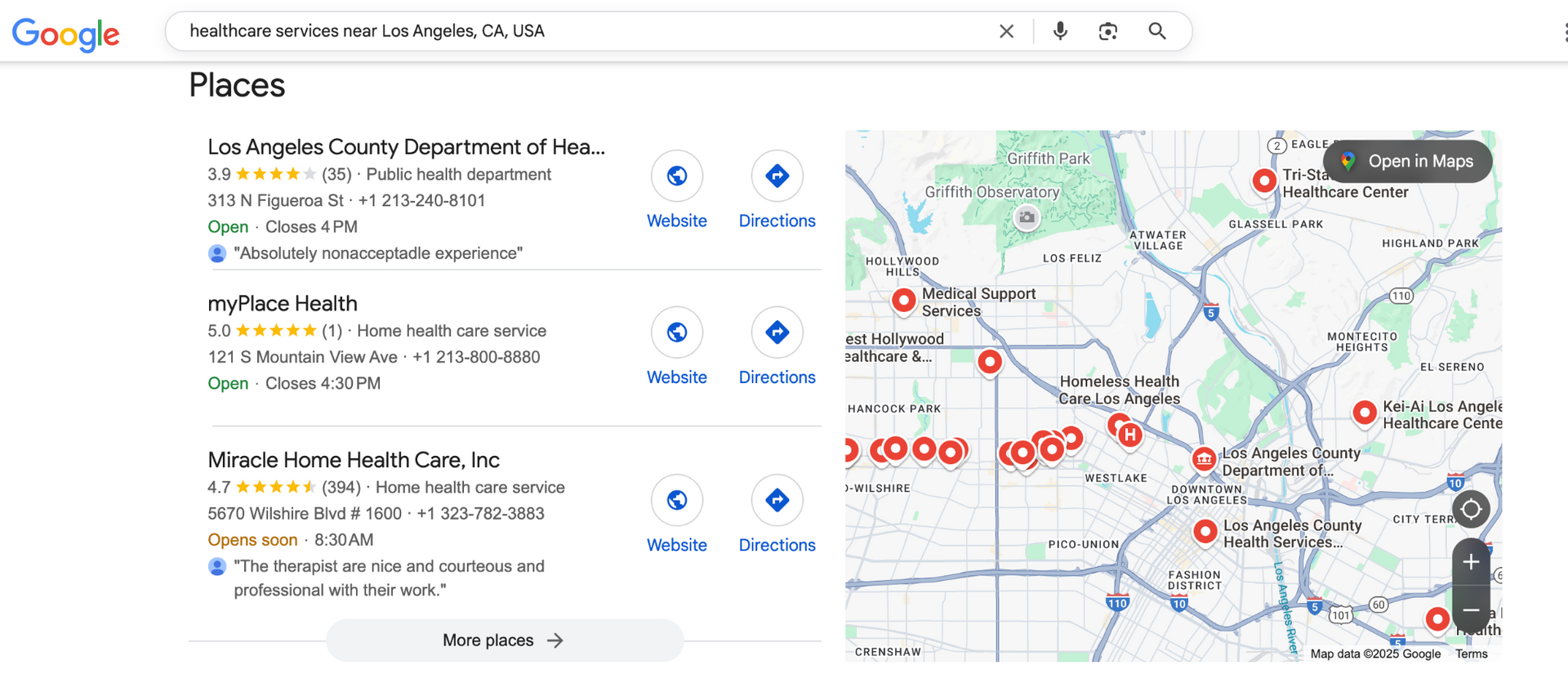1568x692 pixels.
Task: Clear the search query with the X icon
Action: click(x=1006, y=31)
